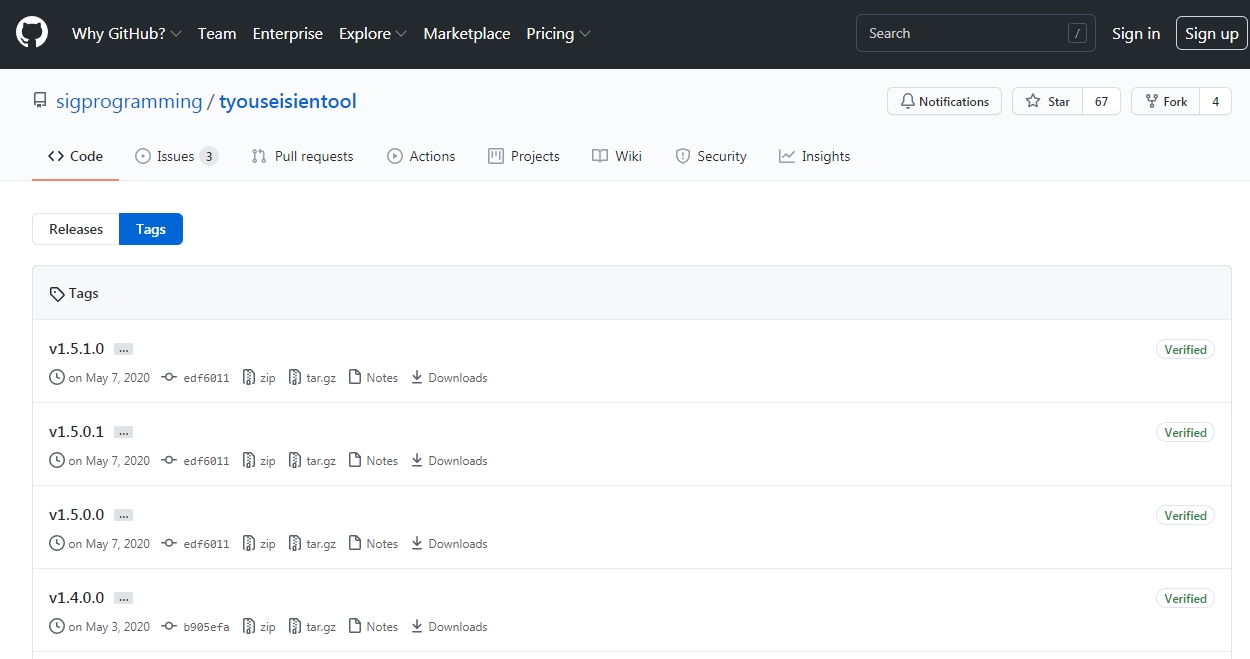Image resolution: width=1250 pixels, height=659 pixels.
Task: Open the Insights tab
Action: (815, 156)
